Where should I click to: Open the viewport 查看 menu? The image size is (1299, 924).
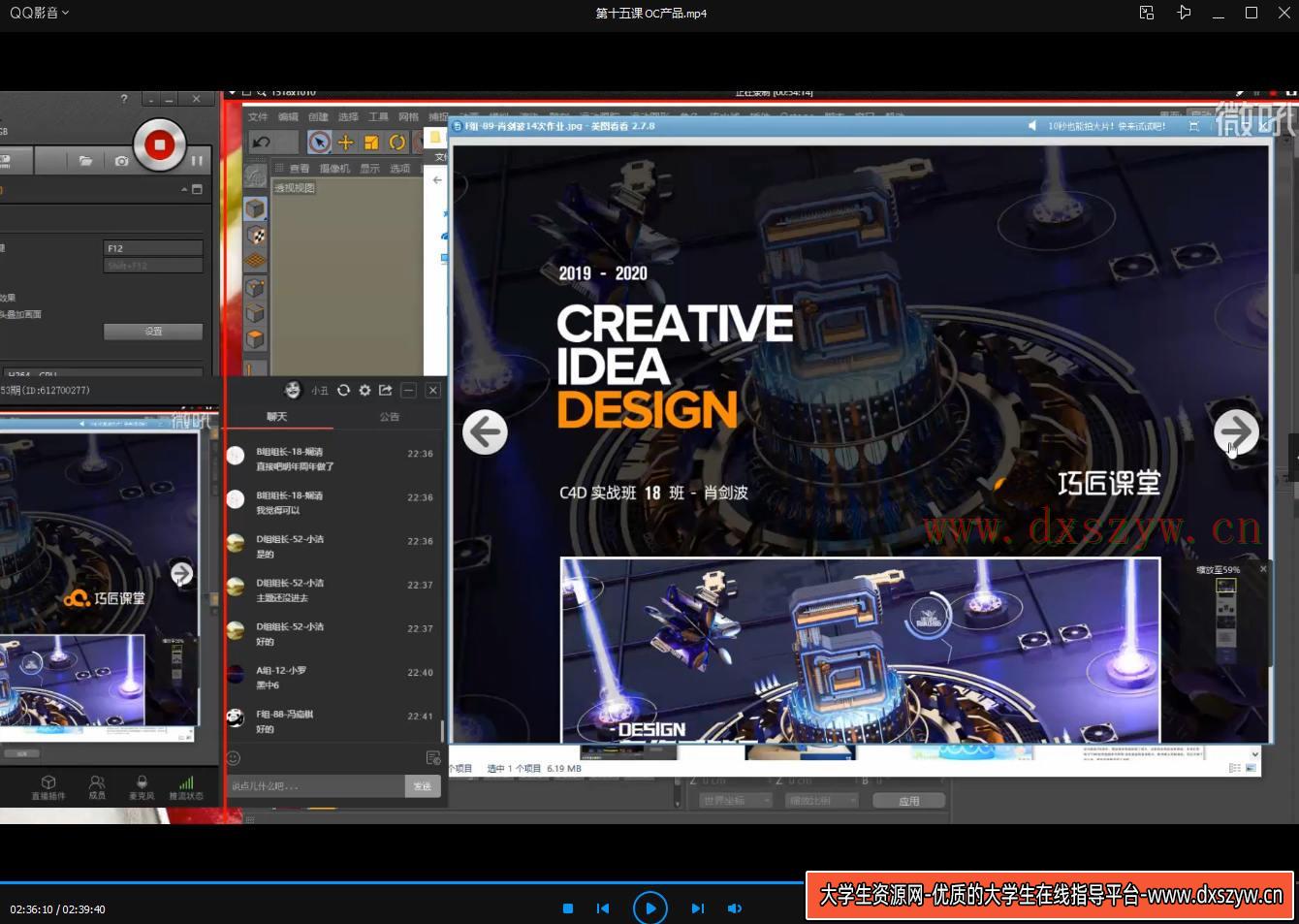click(x=299, y=169)
